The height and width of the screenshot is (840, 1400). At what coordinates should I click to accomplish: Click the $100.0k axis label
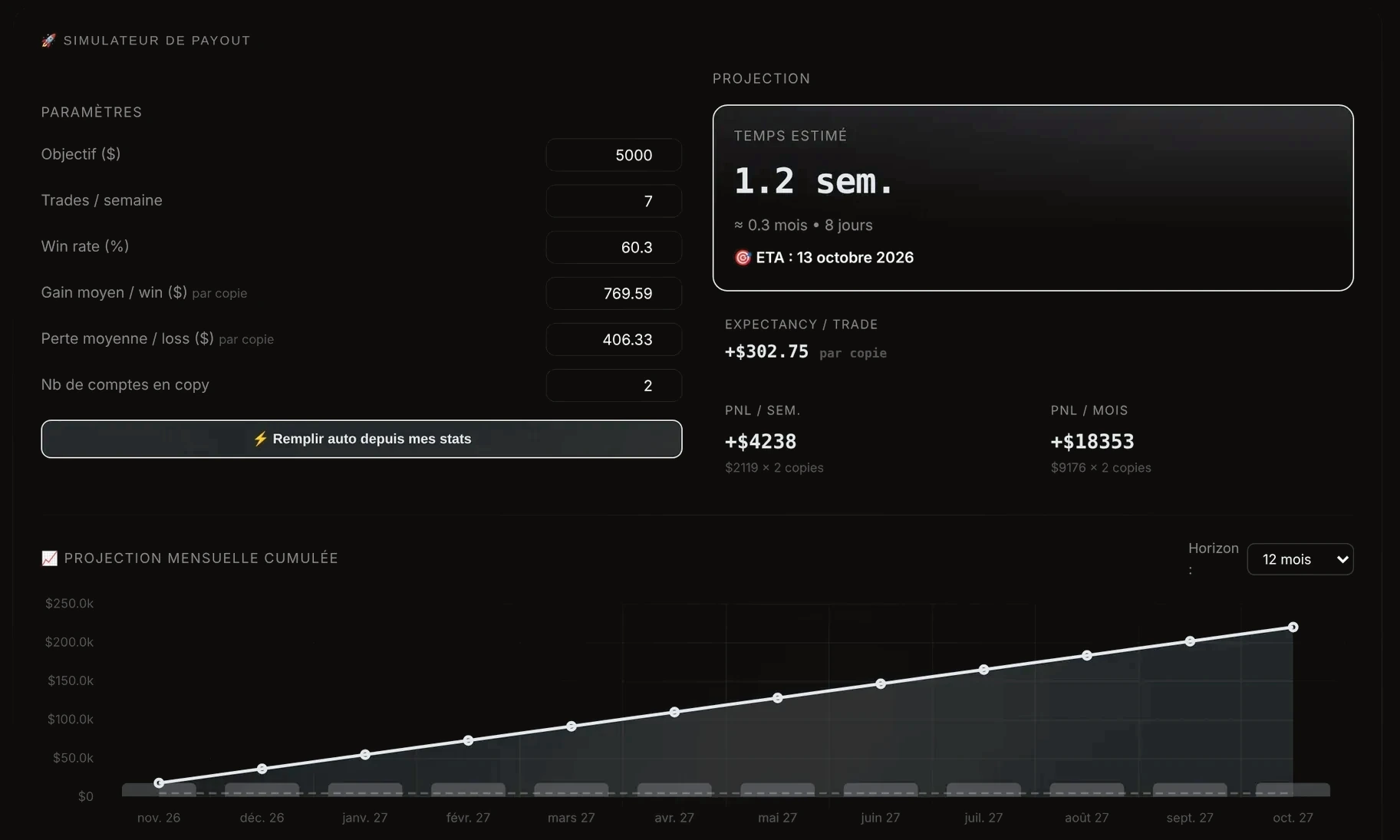(70, 720)
